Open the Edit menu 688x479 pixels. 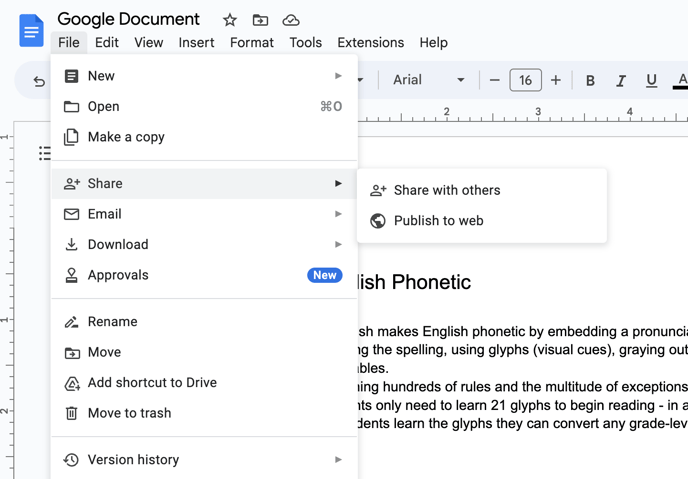coord(107,43)
